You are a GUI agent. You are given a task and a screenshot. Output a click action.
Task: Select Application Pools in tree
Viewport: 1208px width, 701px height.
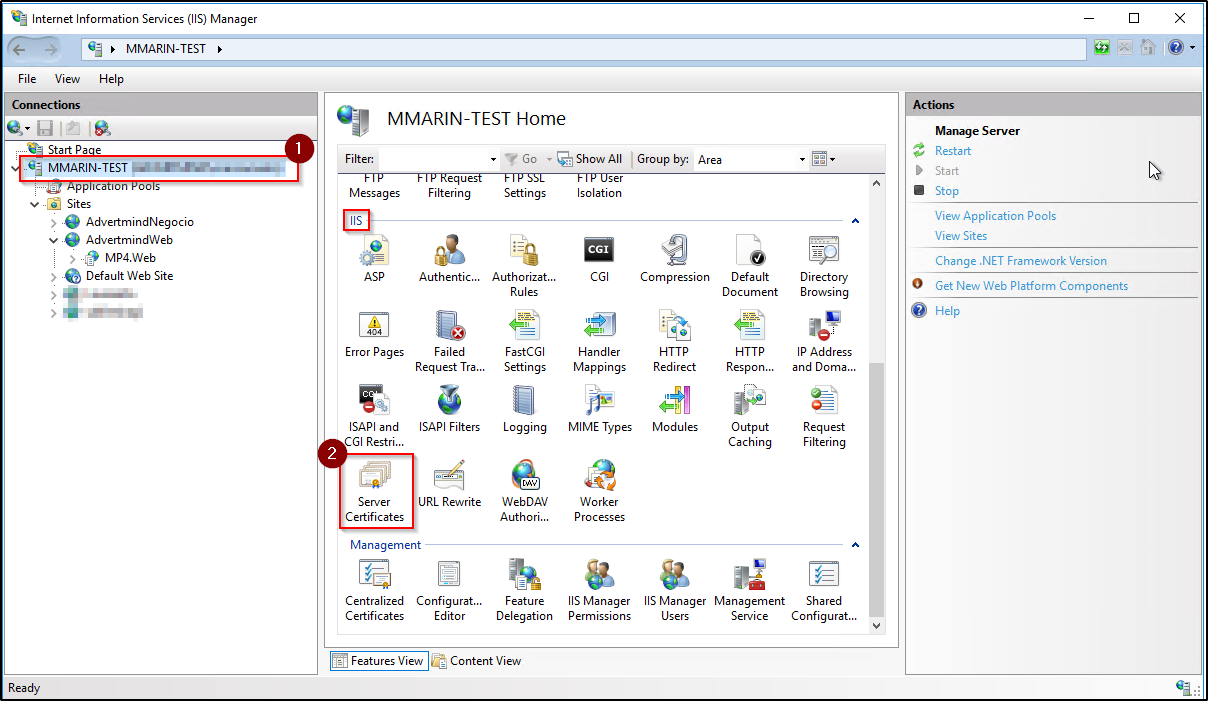tap(113, 186)
